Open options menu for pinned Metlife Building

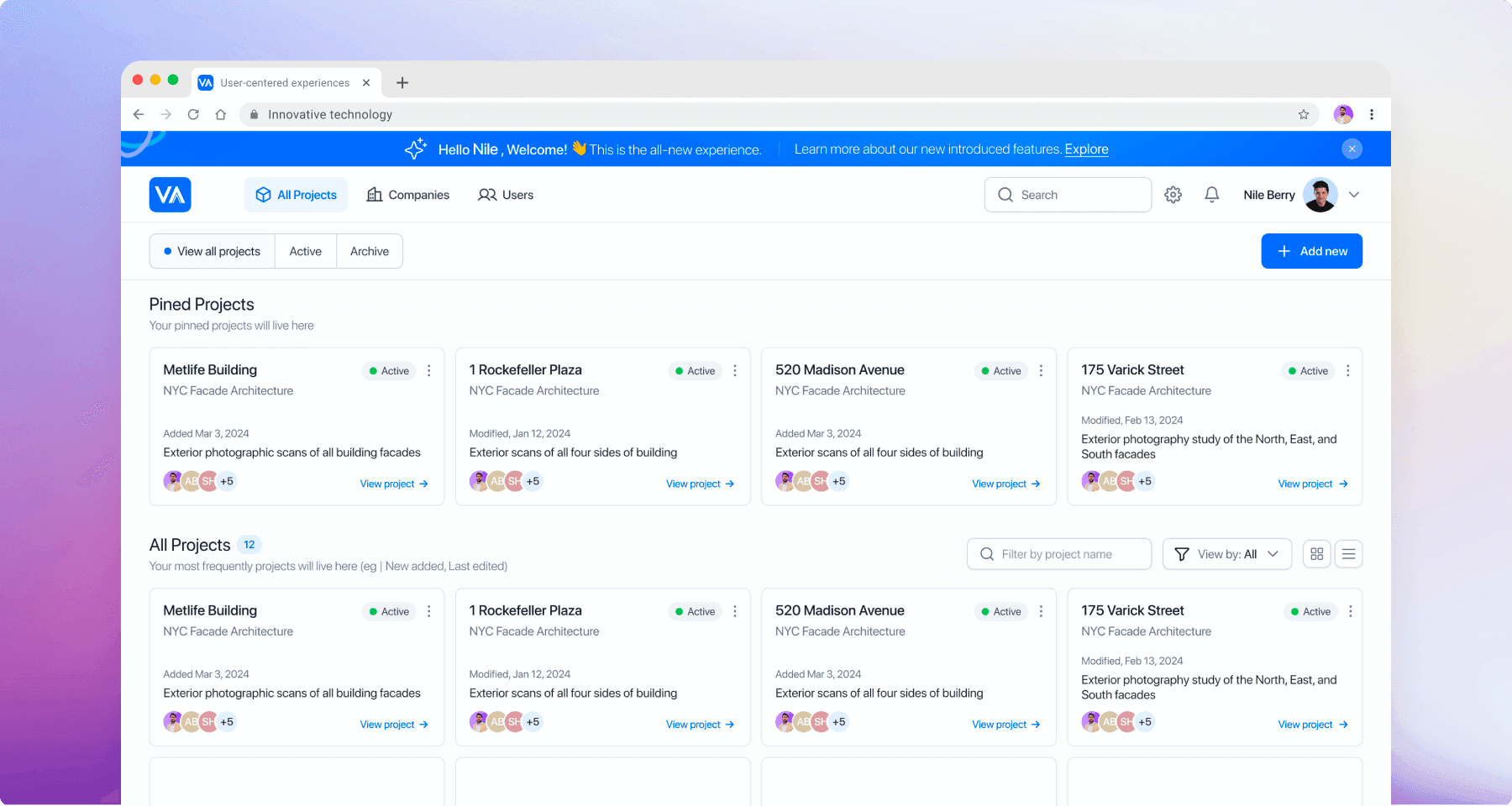click(429, 371)
